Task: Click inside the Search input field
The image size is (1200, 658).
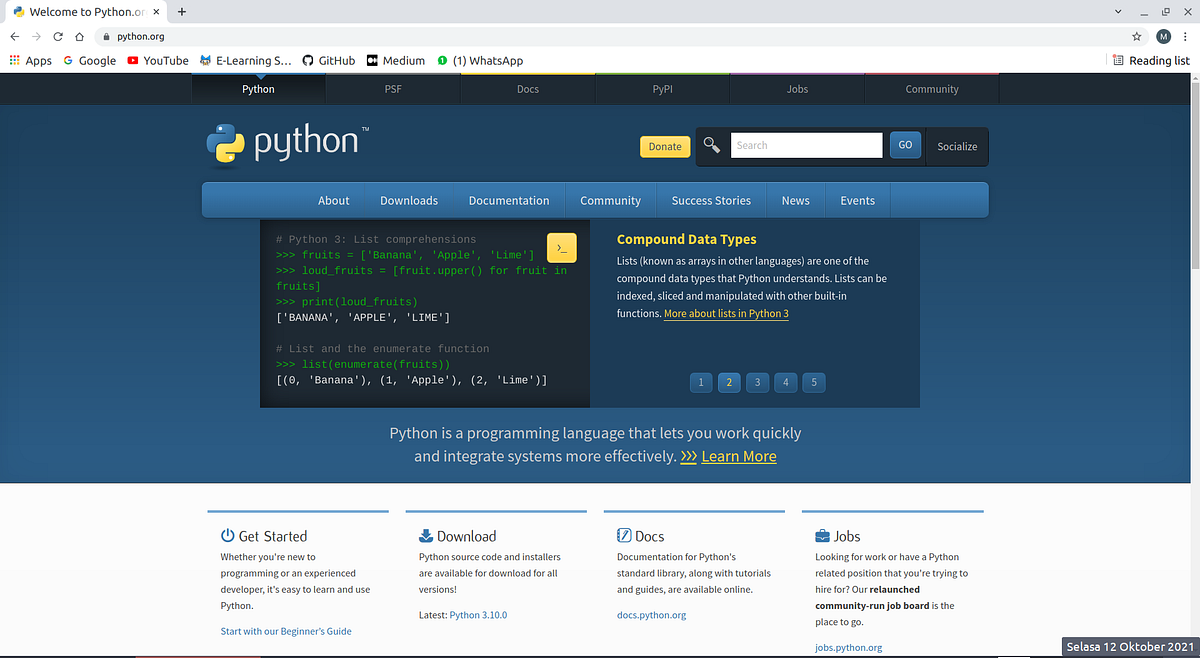Action: pos(806,145)
